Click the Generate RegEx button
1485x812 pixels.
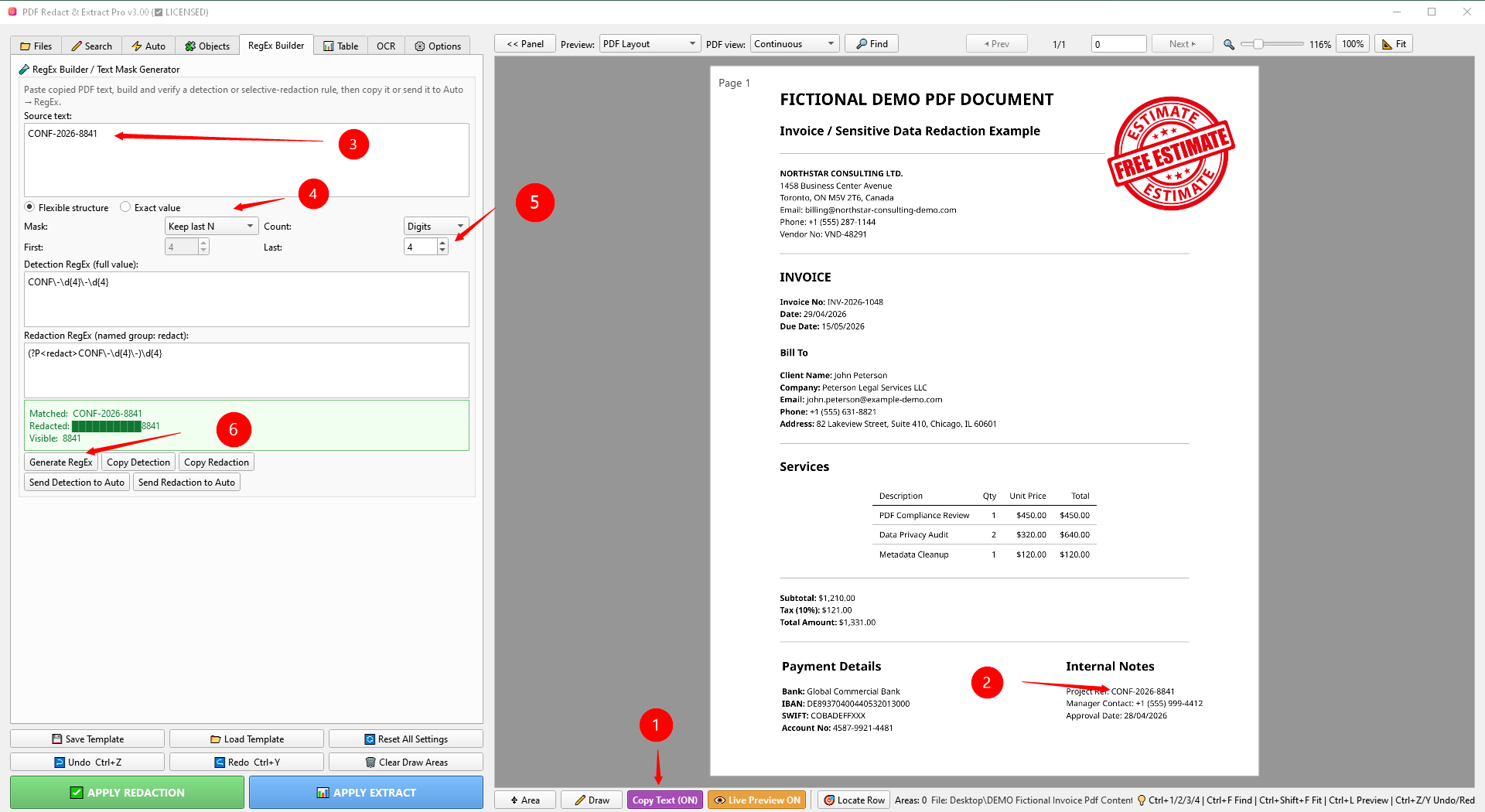click(61, 462)
